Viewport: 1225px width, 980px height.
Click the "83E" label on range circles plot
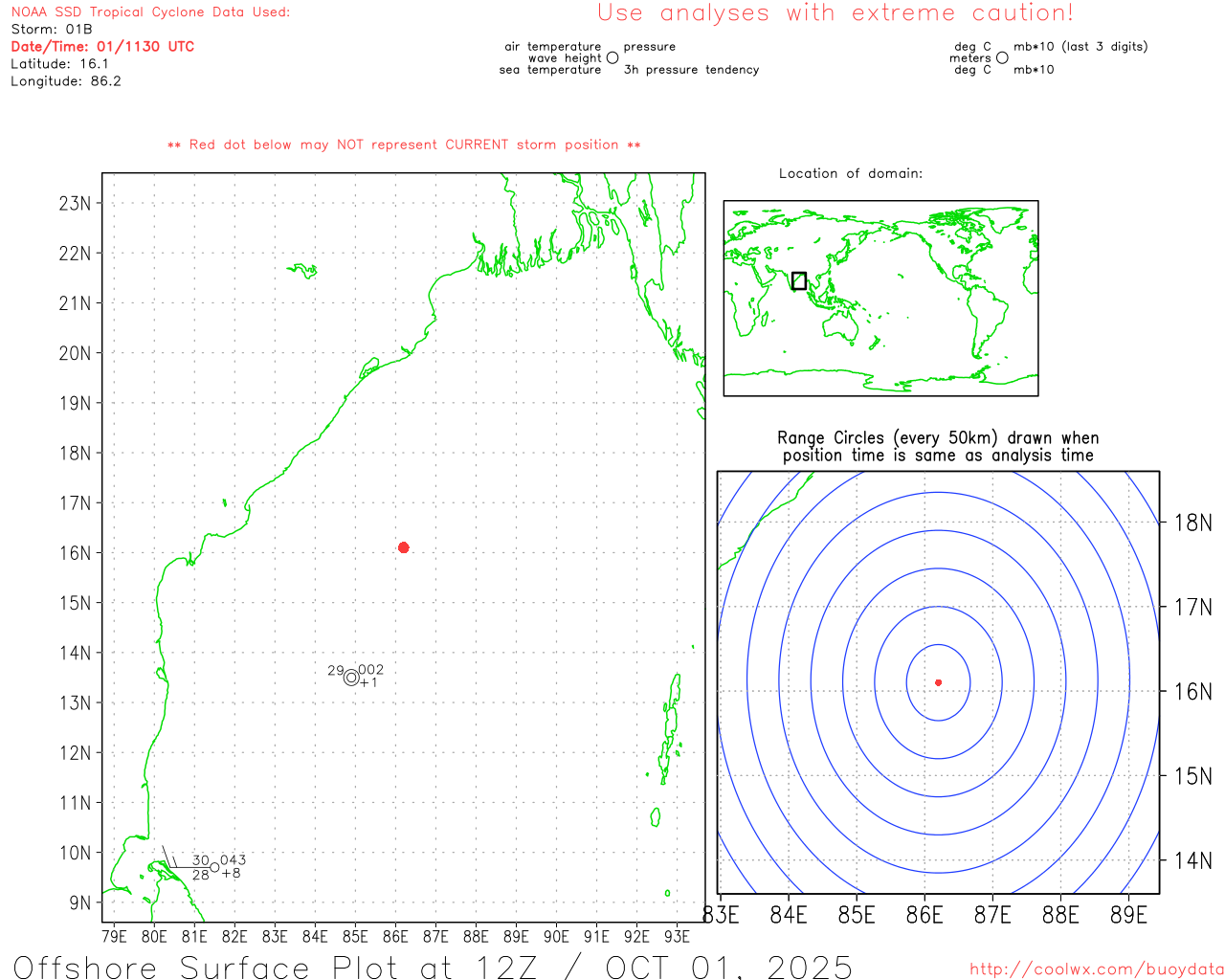coord(721,916)
